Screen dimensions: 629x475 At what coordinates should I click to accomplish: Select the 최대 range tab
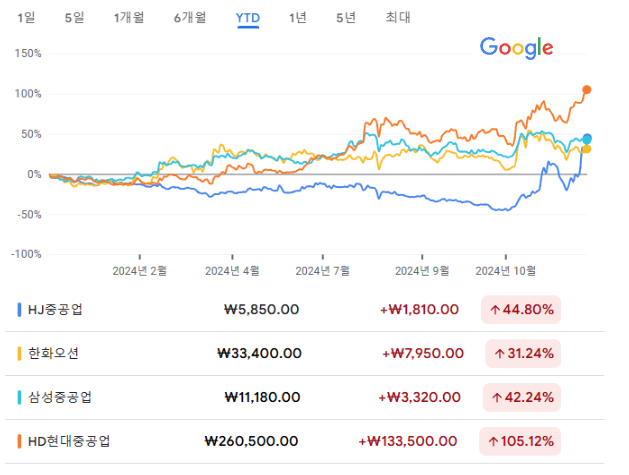tap(398, 18)
